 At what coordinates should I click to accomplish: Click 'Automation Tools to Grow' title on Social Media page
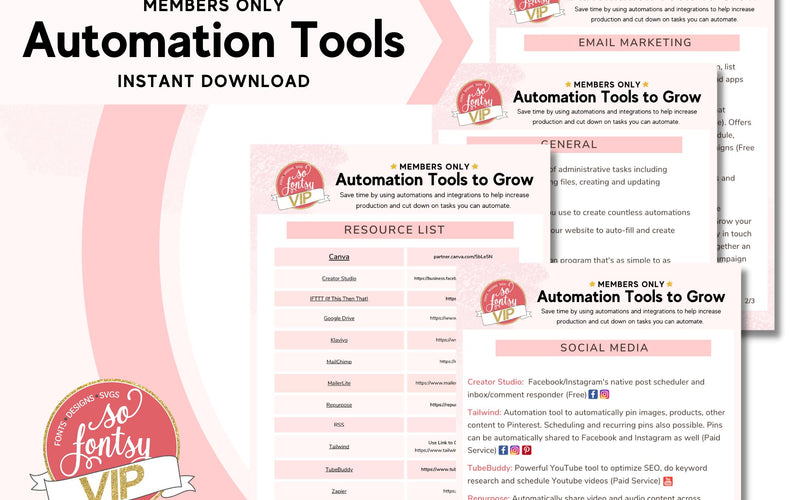(x=631, y=296)
